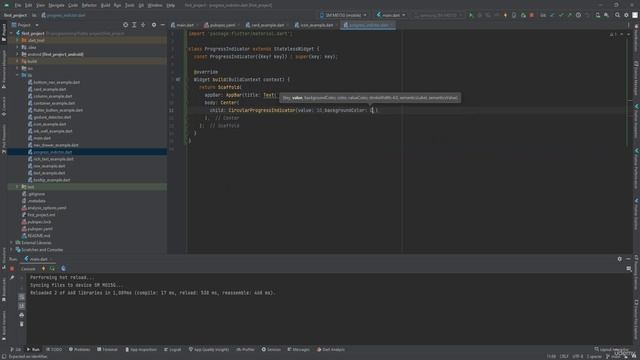This screenshot has width=640, height=360.
Task: Open main.dart run configuration dropdown
Action: pos(391,15)
